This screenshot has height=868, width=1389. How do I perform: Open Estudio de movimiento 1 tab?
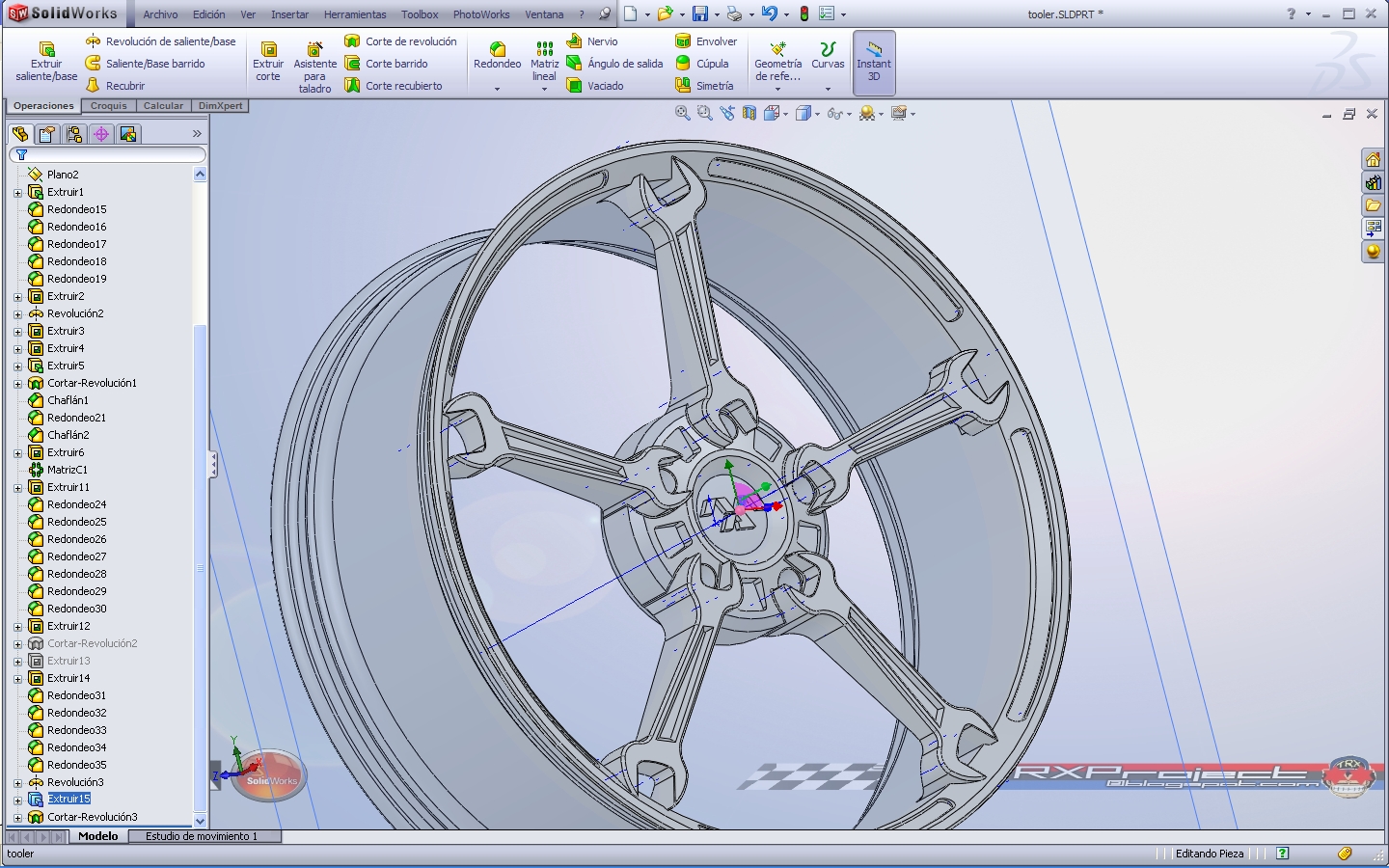(202, 836)
